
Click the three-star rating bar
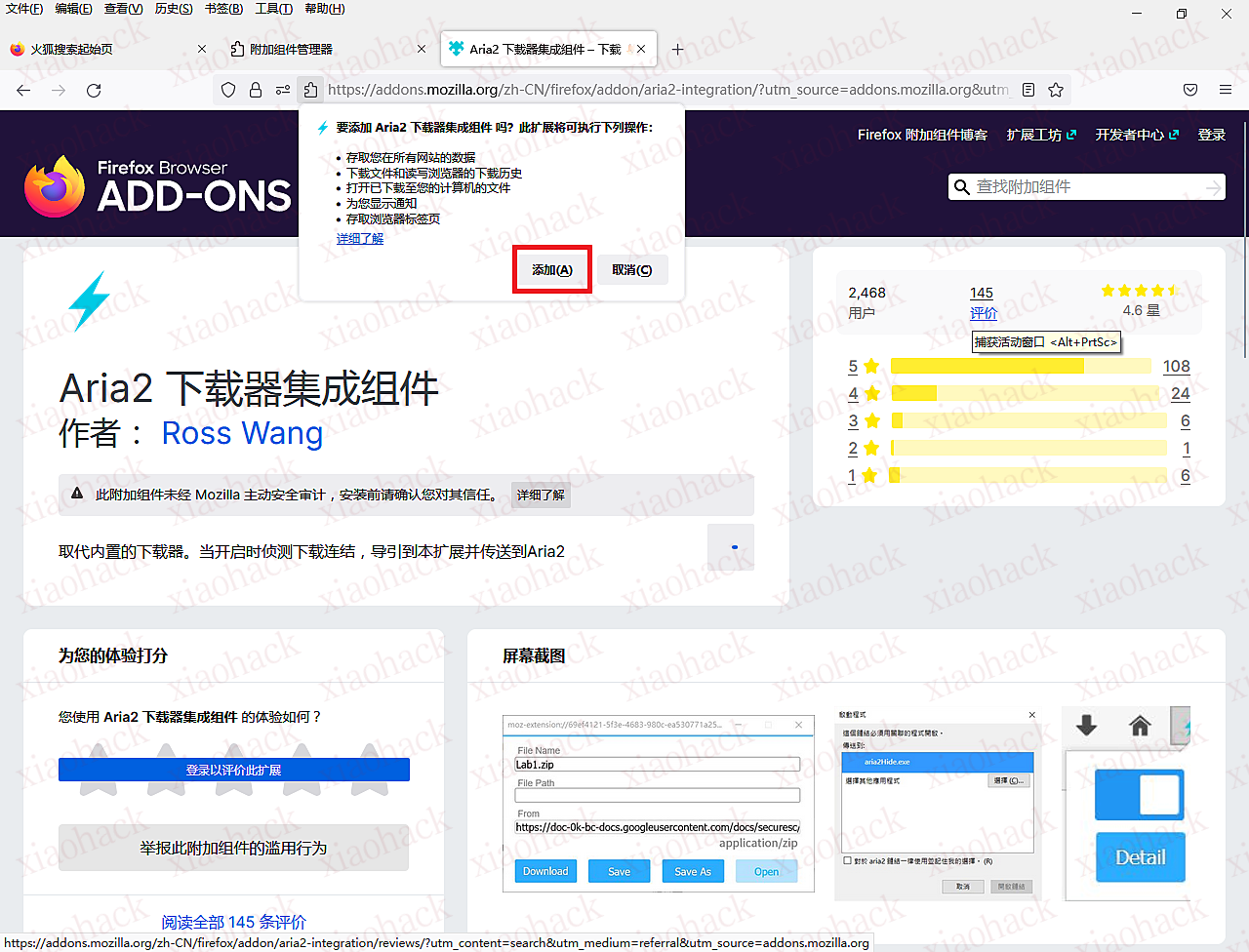[1028, 420]
